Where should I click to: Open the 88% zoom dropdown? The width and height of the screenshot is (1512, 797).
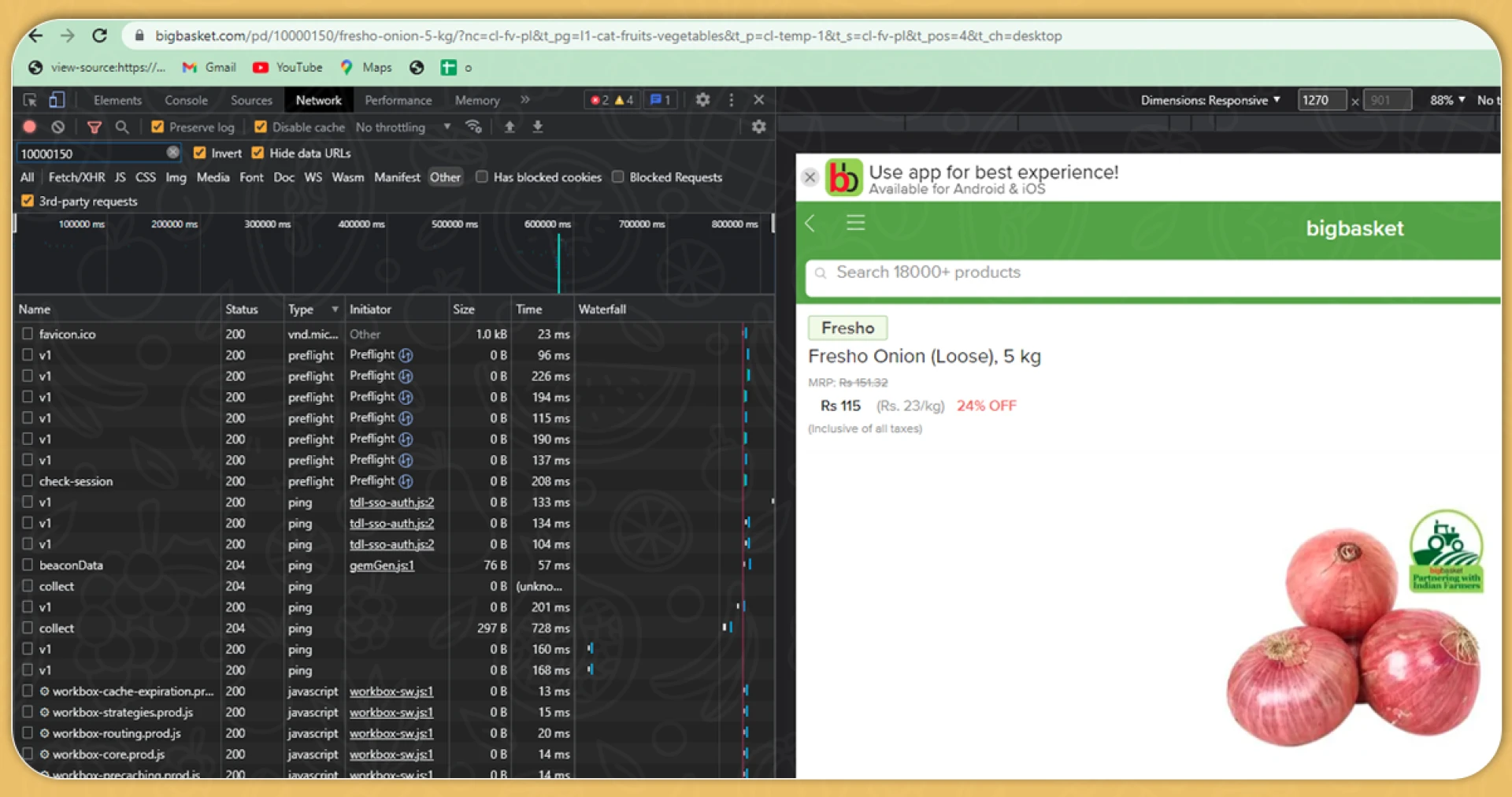[1446, 99]
